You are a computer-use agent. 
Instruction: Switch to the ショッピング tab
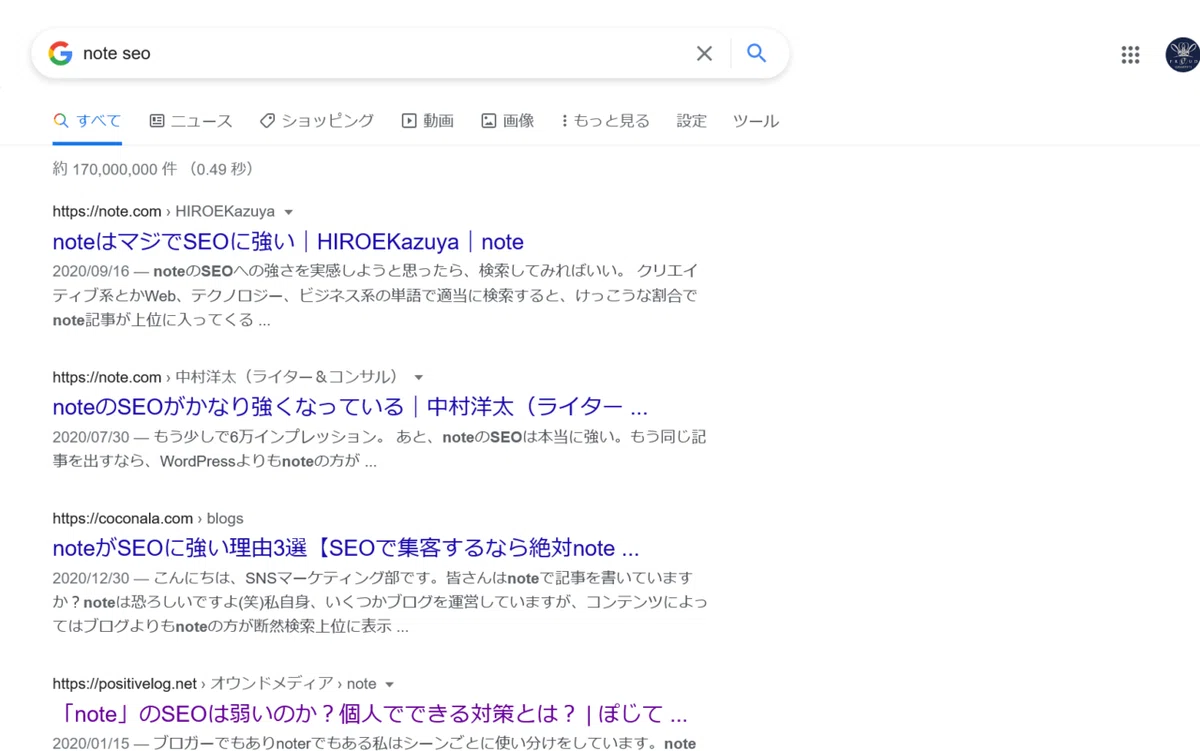tap(317, 121)
